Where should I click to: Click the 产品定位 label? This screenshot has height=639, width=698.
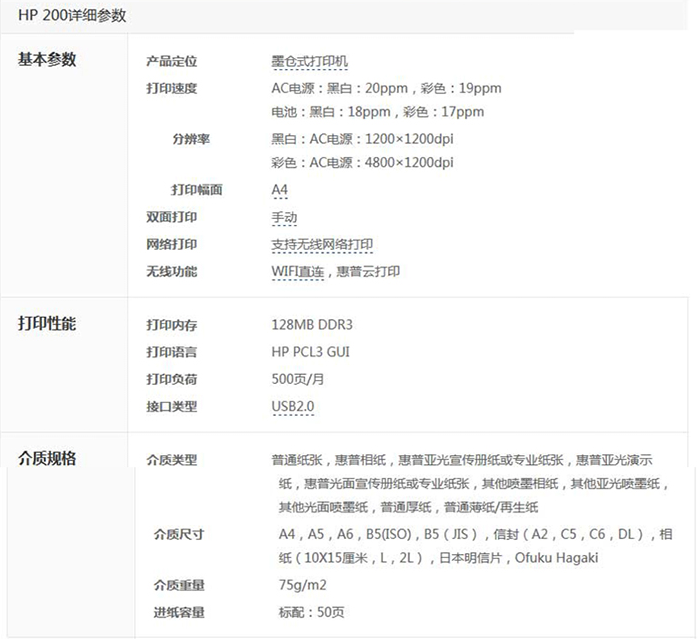(x=171, y=62)
